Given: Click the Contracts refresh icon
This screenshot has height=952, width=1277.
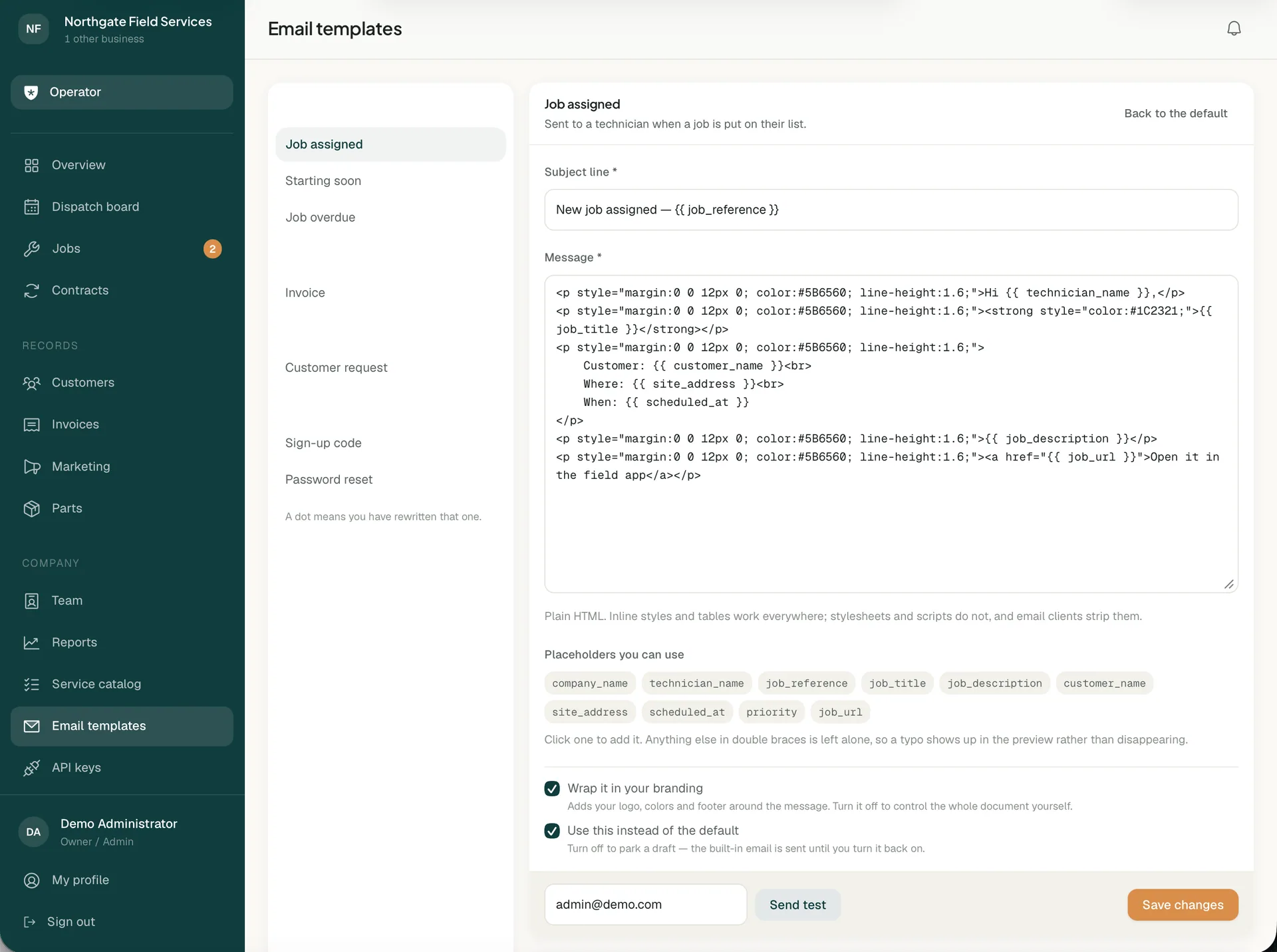Looking at the screenshot, I should click(x=31, y=291).
